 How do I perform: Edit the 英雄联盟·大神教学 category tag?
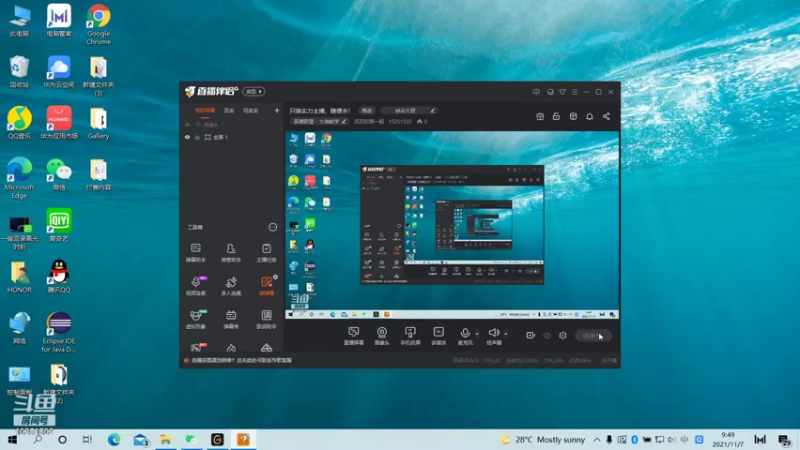[x=319, y=121]
